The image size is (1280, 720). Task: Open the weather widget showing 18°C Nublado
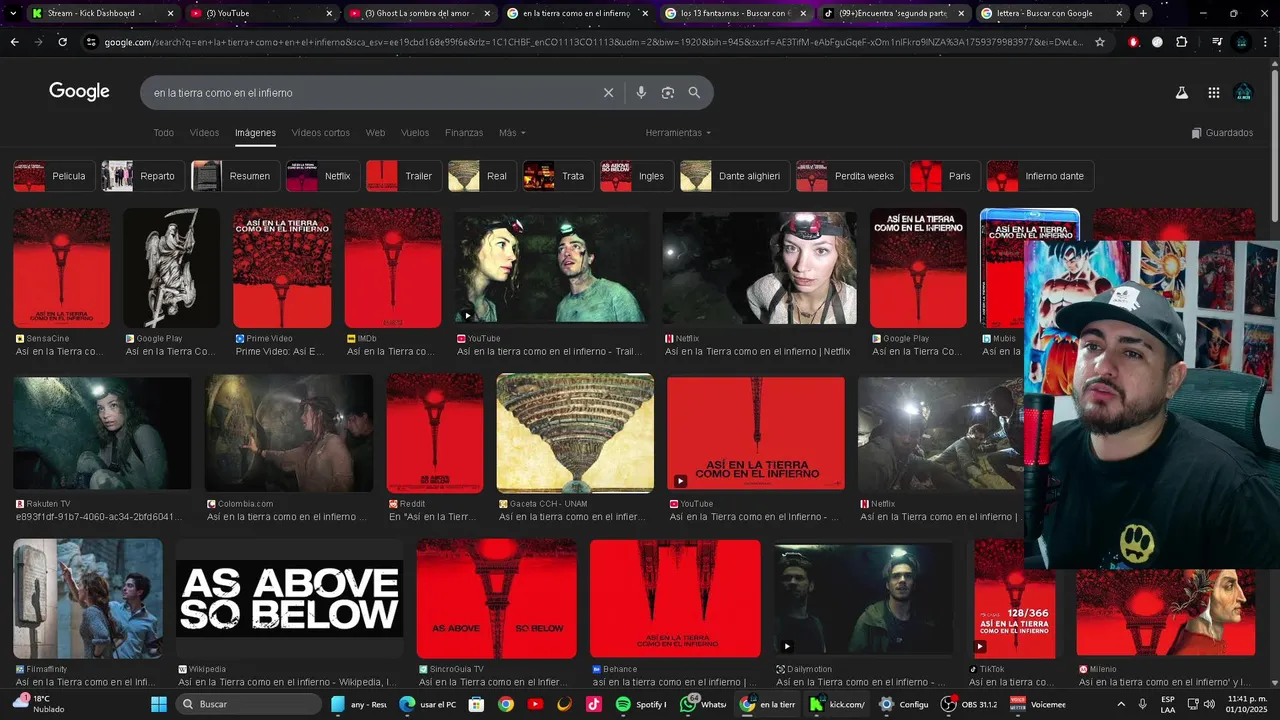click(40, 704)
